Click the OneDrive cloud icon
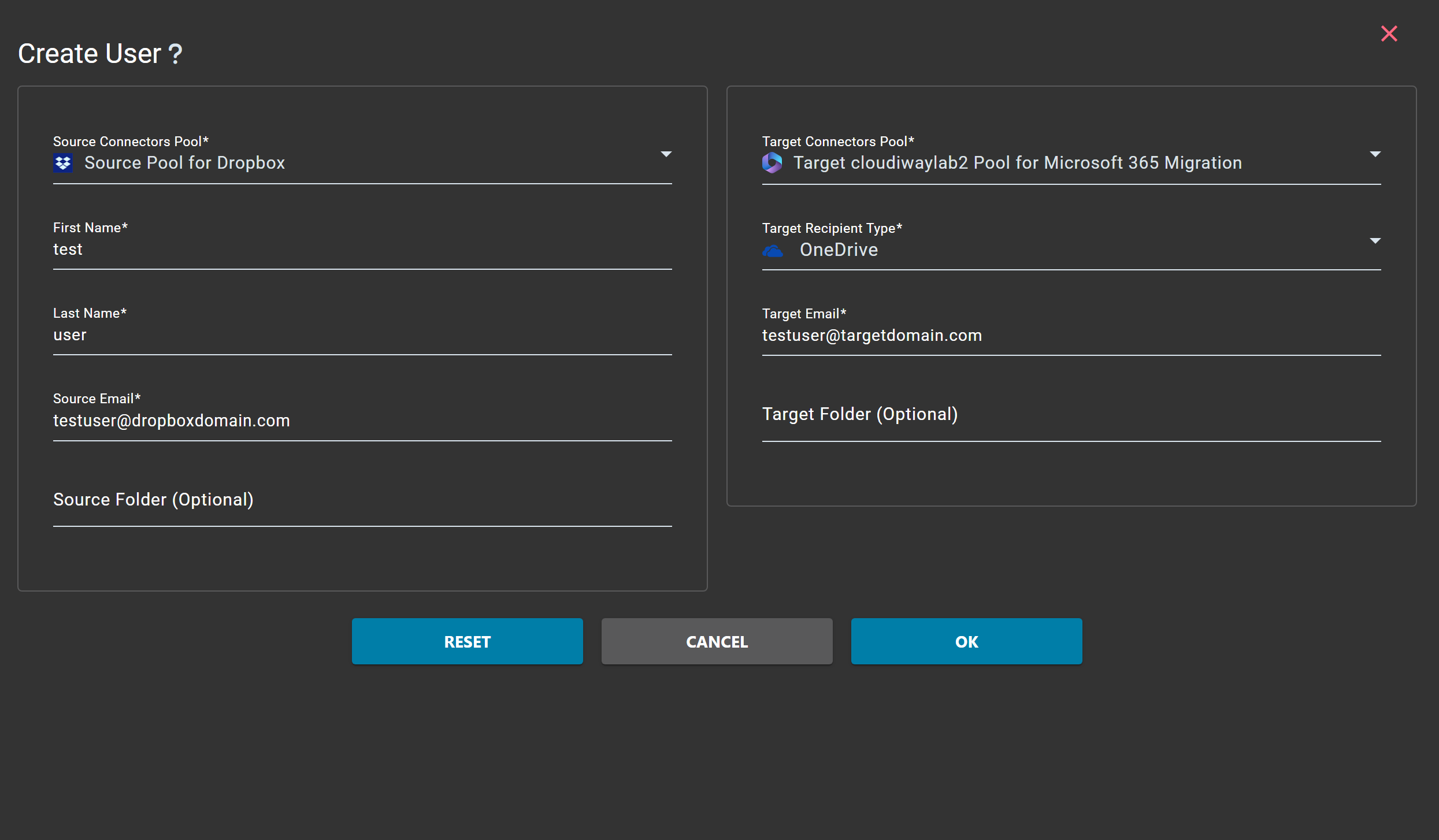Viewport: 1439px width, 840px height. click(773, 251)
